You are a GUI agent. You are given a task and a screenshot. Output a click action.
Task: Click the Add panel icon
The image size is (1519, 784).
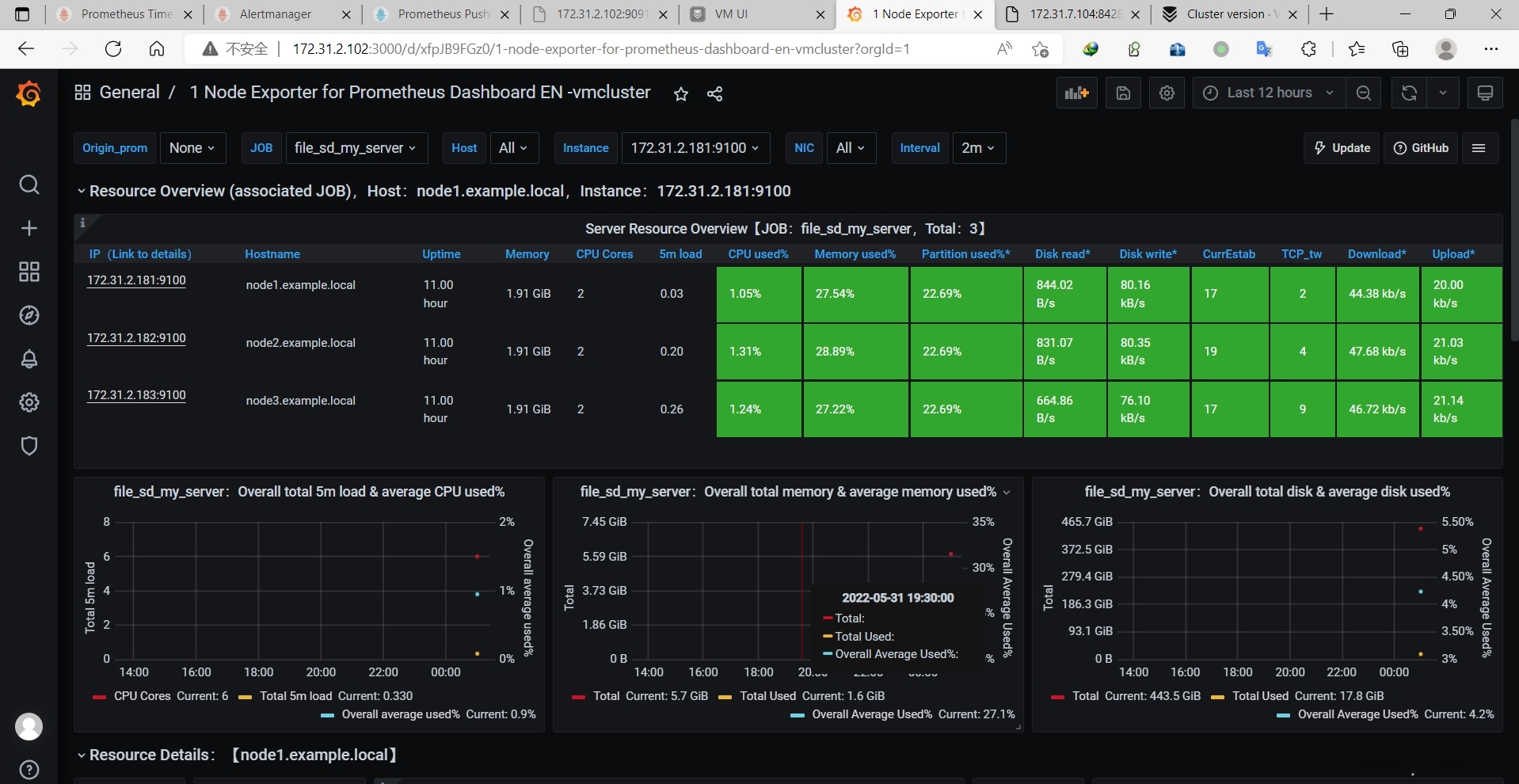(x=1077, y=93)
